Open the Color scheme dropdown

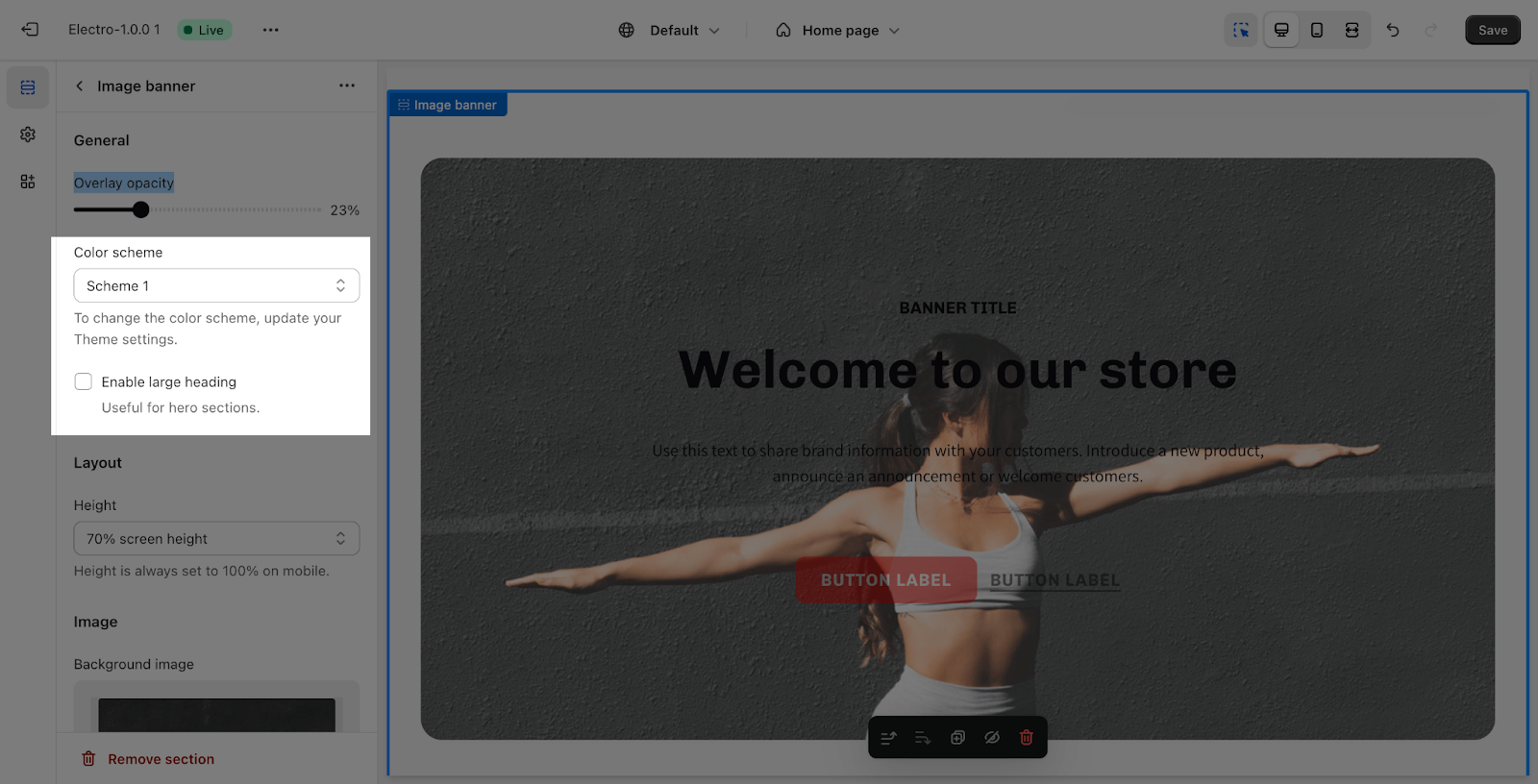[216, 285]
